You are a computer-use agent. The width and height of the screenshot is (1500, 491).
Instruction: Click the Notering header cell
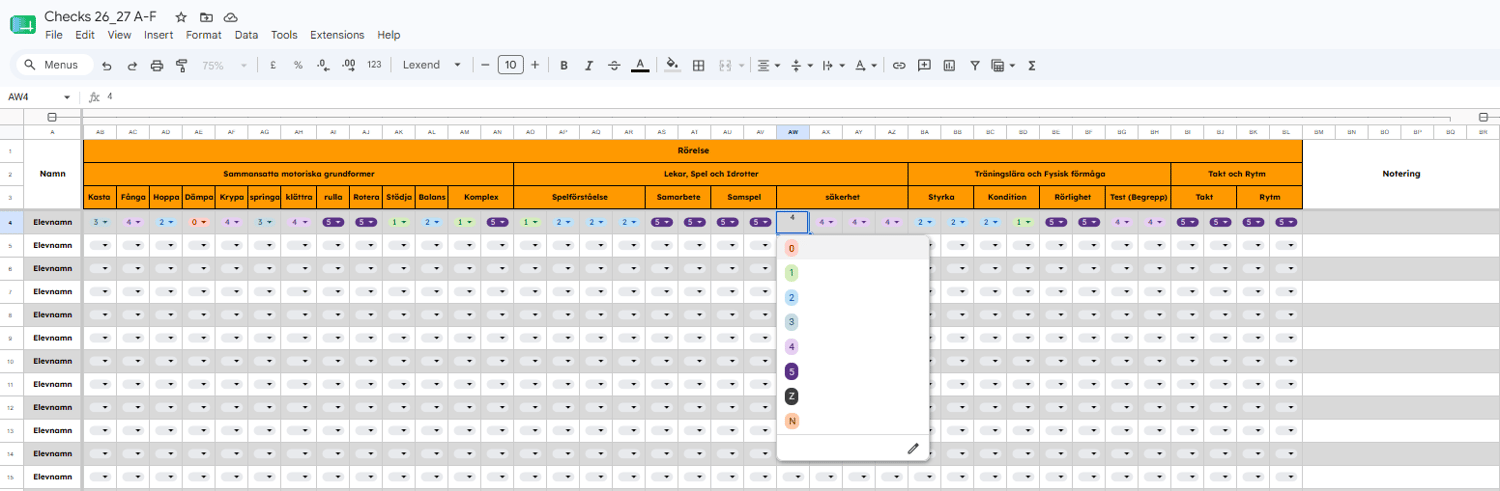1401,174
